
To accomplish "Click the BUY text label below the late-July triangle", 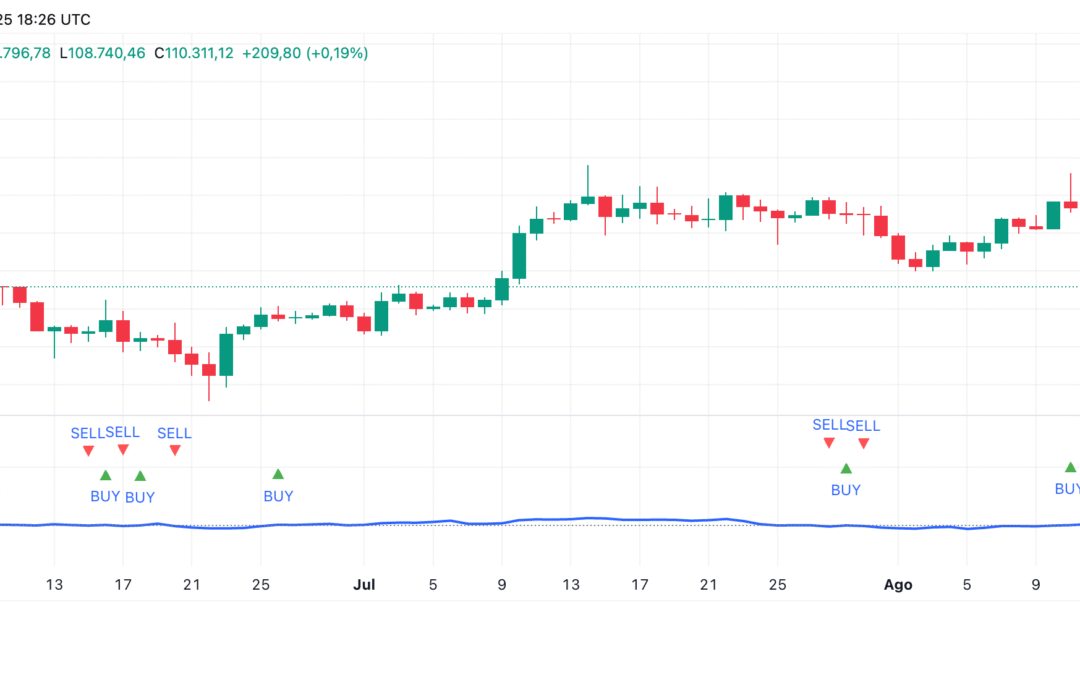I will pyautogui.click(x=846, y=490).
